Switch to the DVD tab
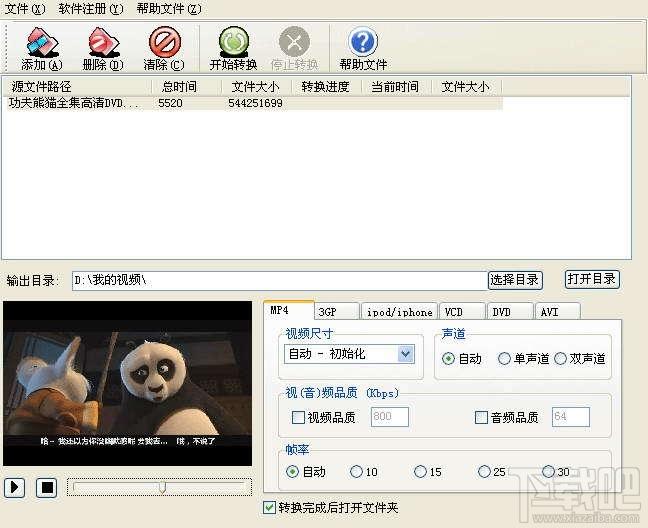 coord(510,312)
